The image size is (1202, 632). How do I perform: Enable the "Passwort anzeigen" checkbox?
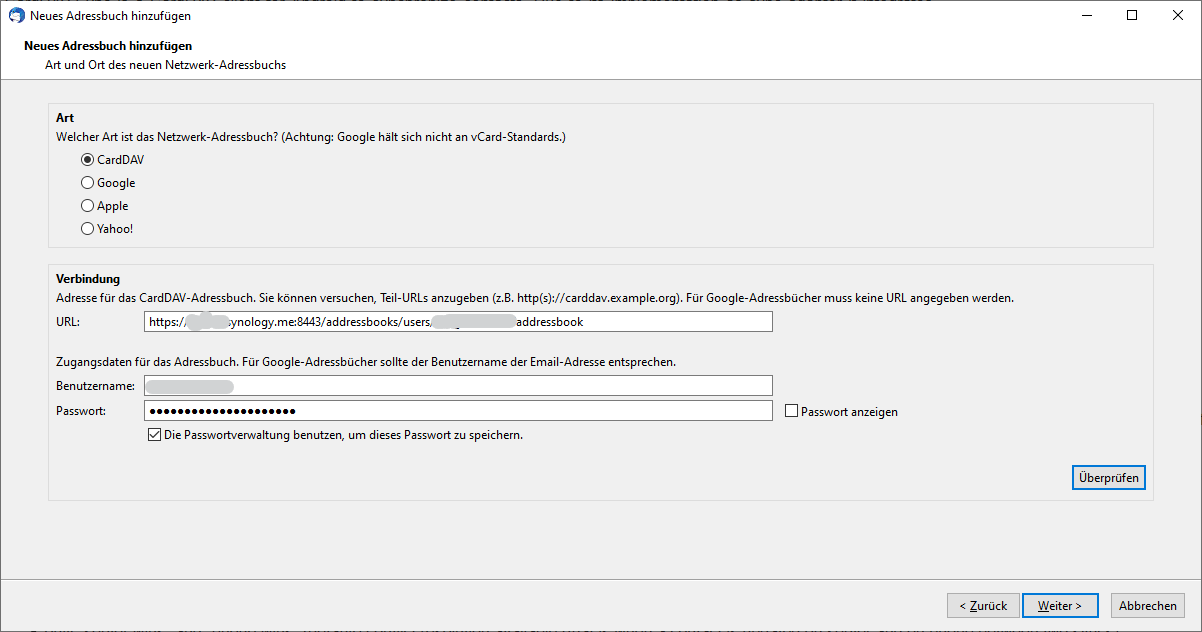click(790, 410)
